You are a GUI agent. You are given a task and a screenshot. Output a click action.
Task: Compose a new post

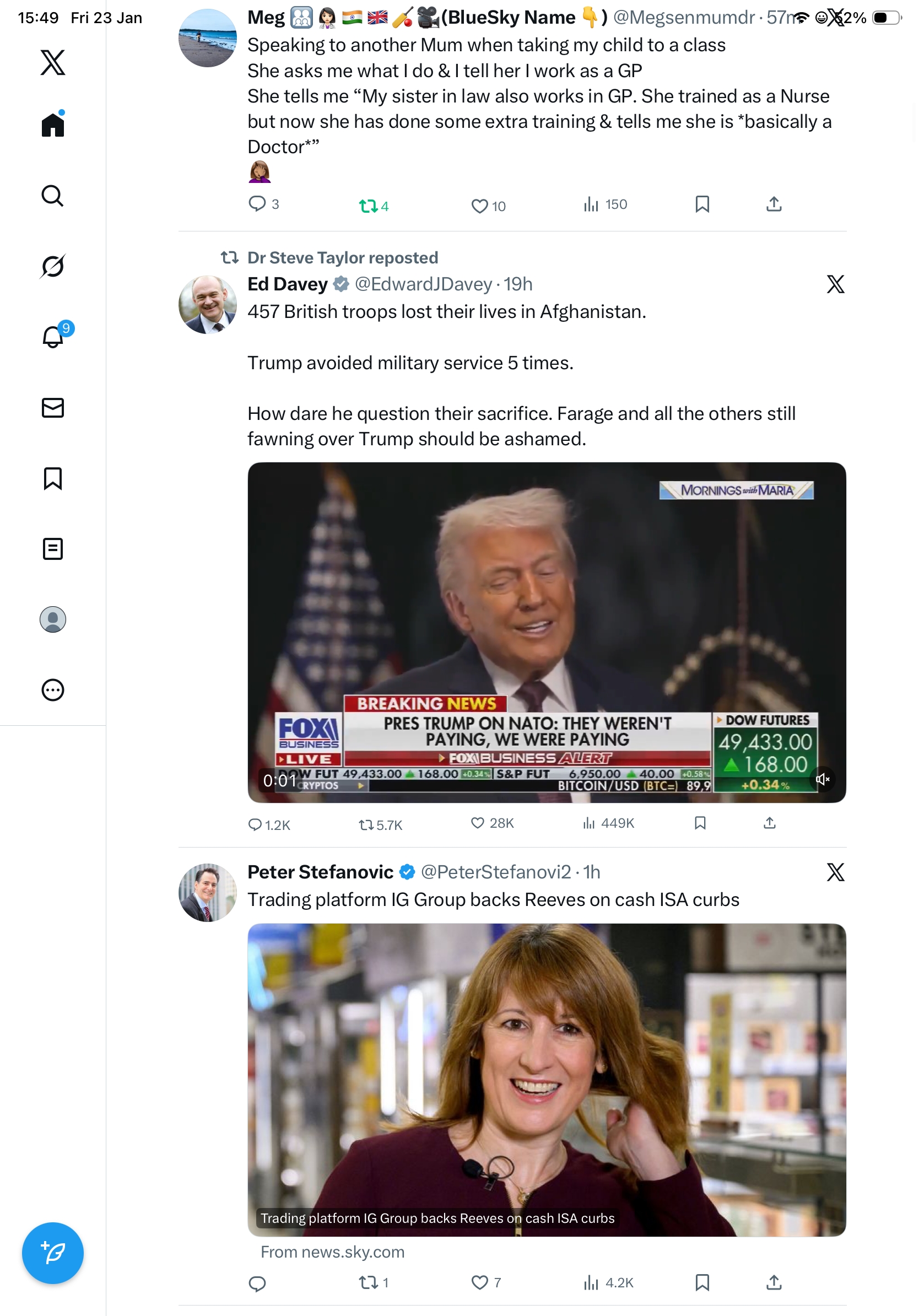[53, 1253]
